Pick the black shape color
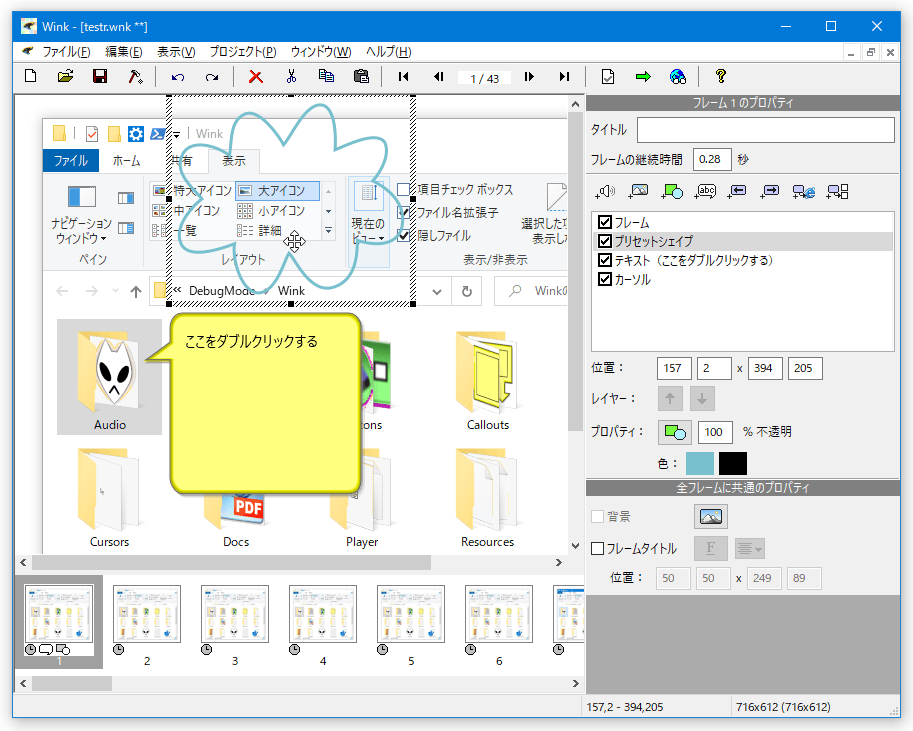This screenshot has width=913, height=731. [732, 463]
